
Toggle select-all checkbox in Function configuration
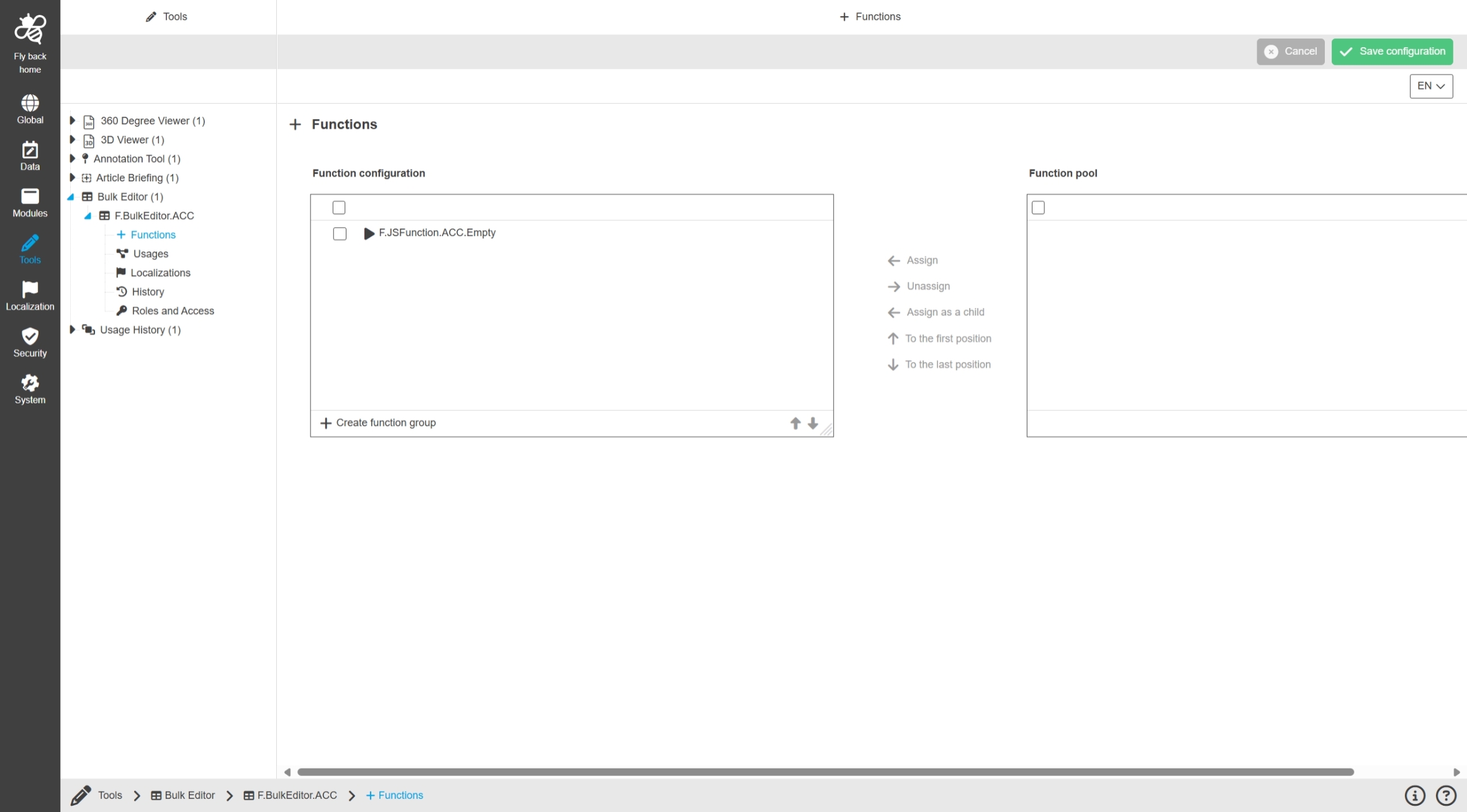339,207
